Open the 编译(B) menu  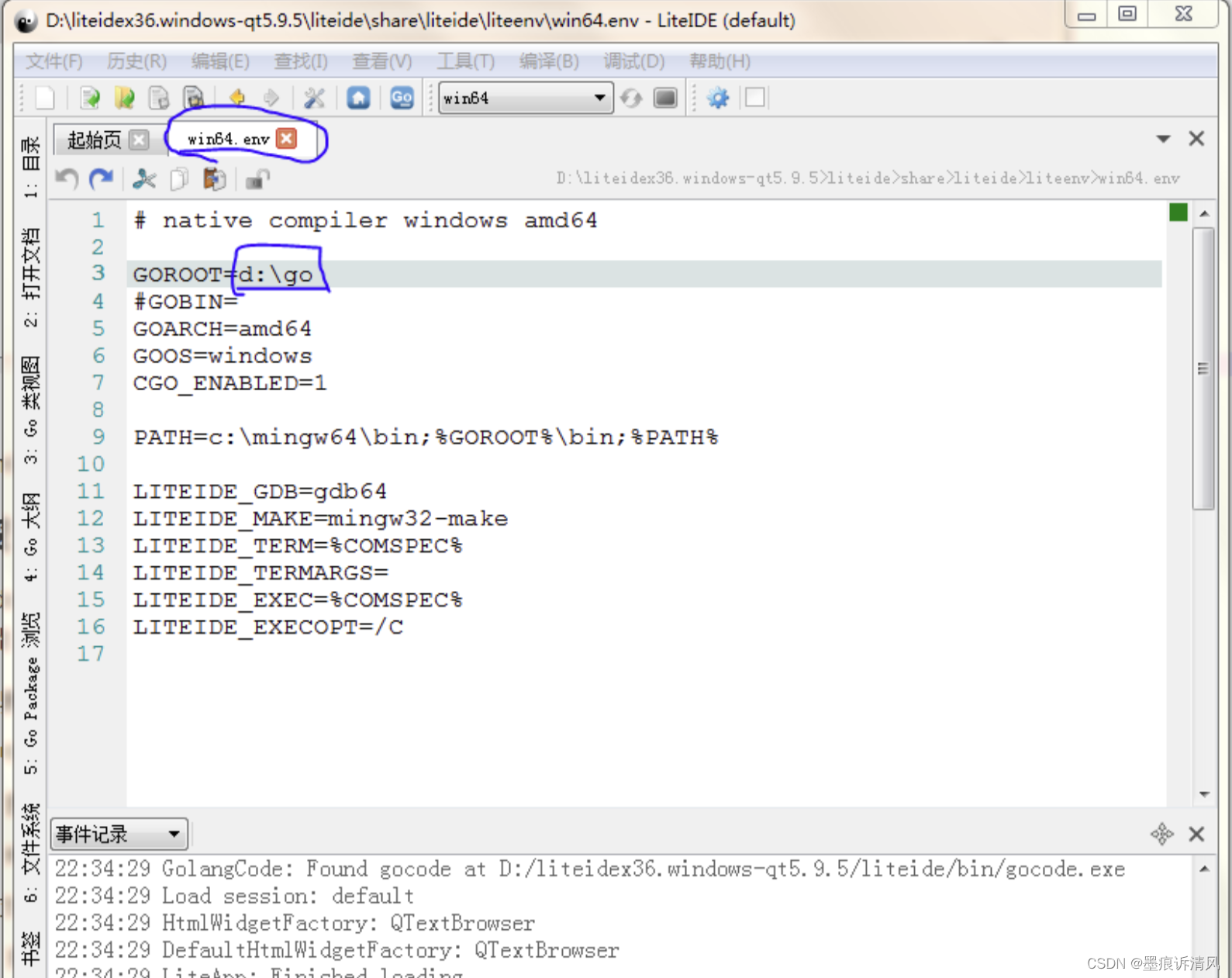point(549,61)
